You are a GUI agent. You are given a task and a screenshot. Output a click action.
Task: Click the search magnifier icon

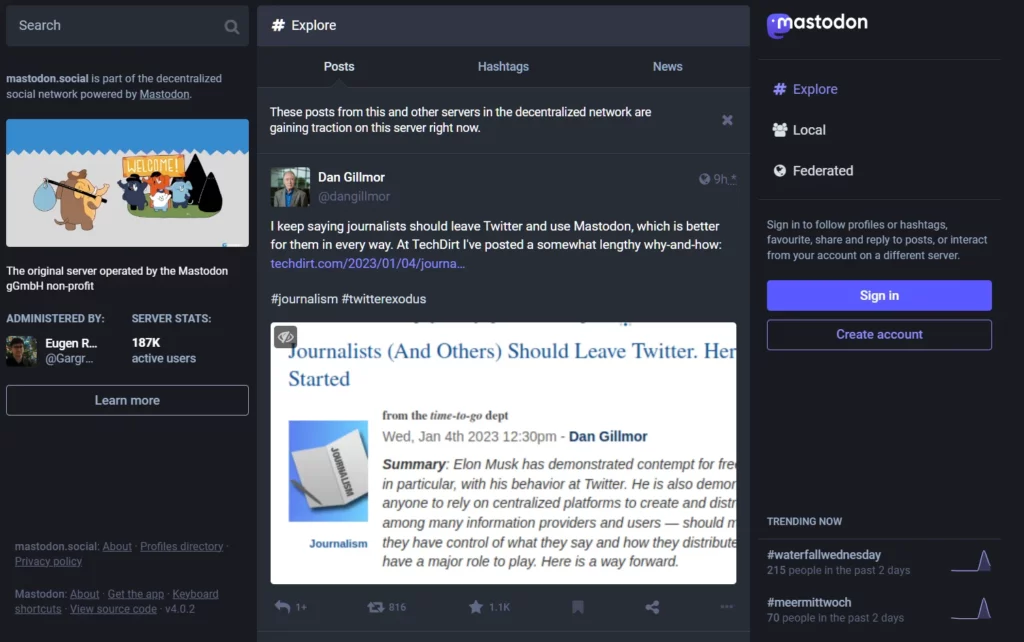pos(231,25)
